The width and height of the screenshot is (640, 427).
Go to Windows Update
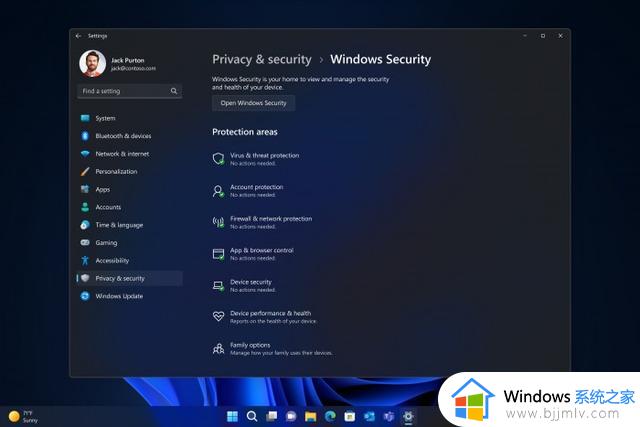pyautogui.click(x=129, y=296)
